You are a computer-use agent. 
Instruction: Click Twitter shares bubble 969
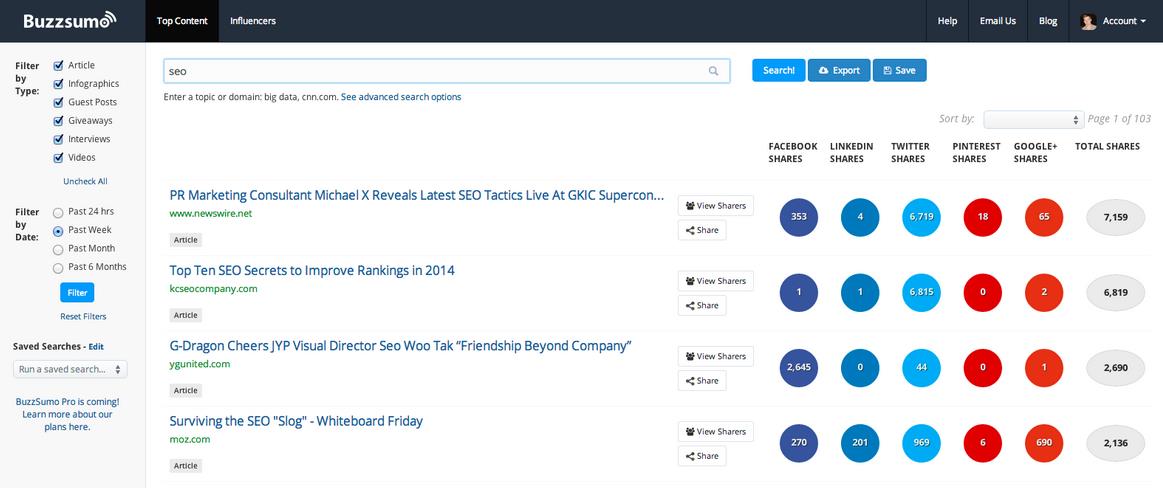[921, 443]
